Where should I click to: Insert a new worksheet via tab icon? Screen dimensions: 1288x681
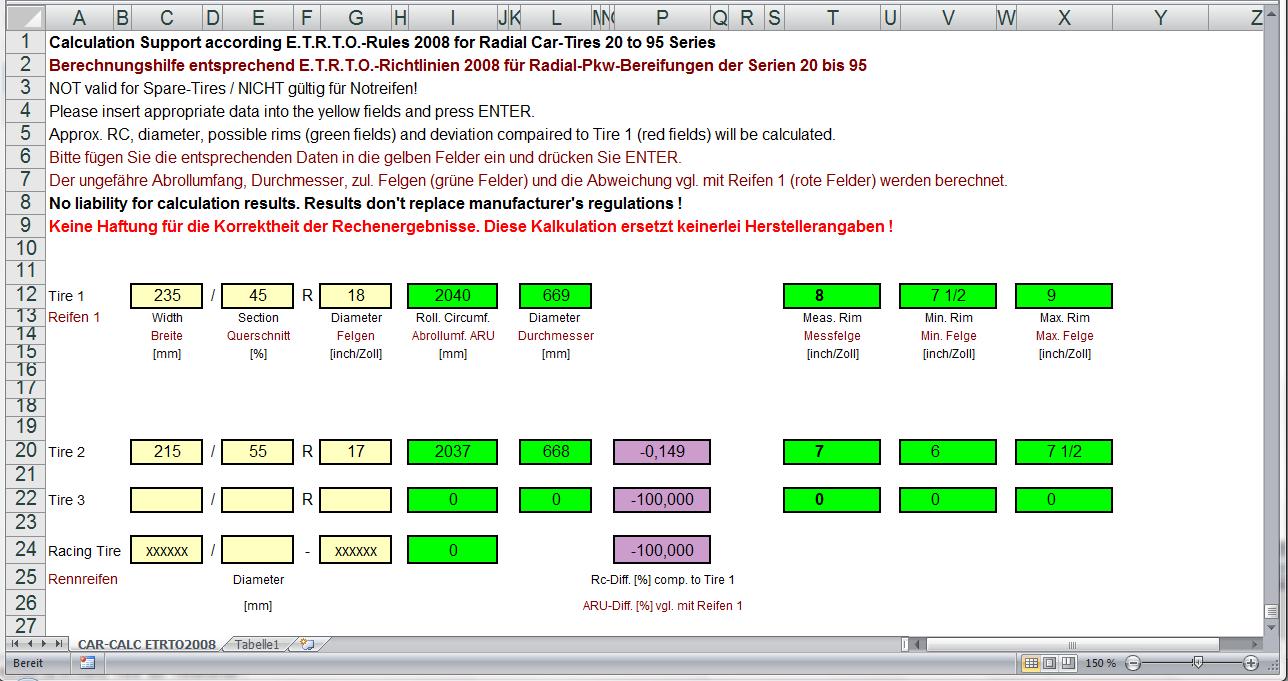[x=307, y=645]
